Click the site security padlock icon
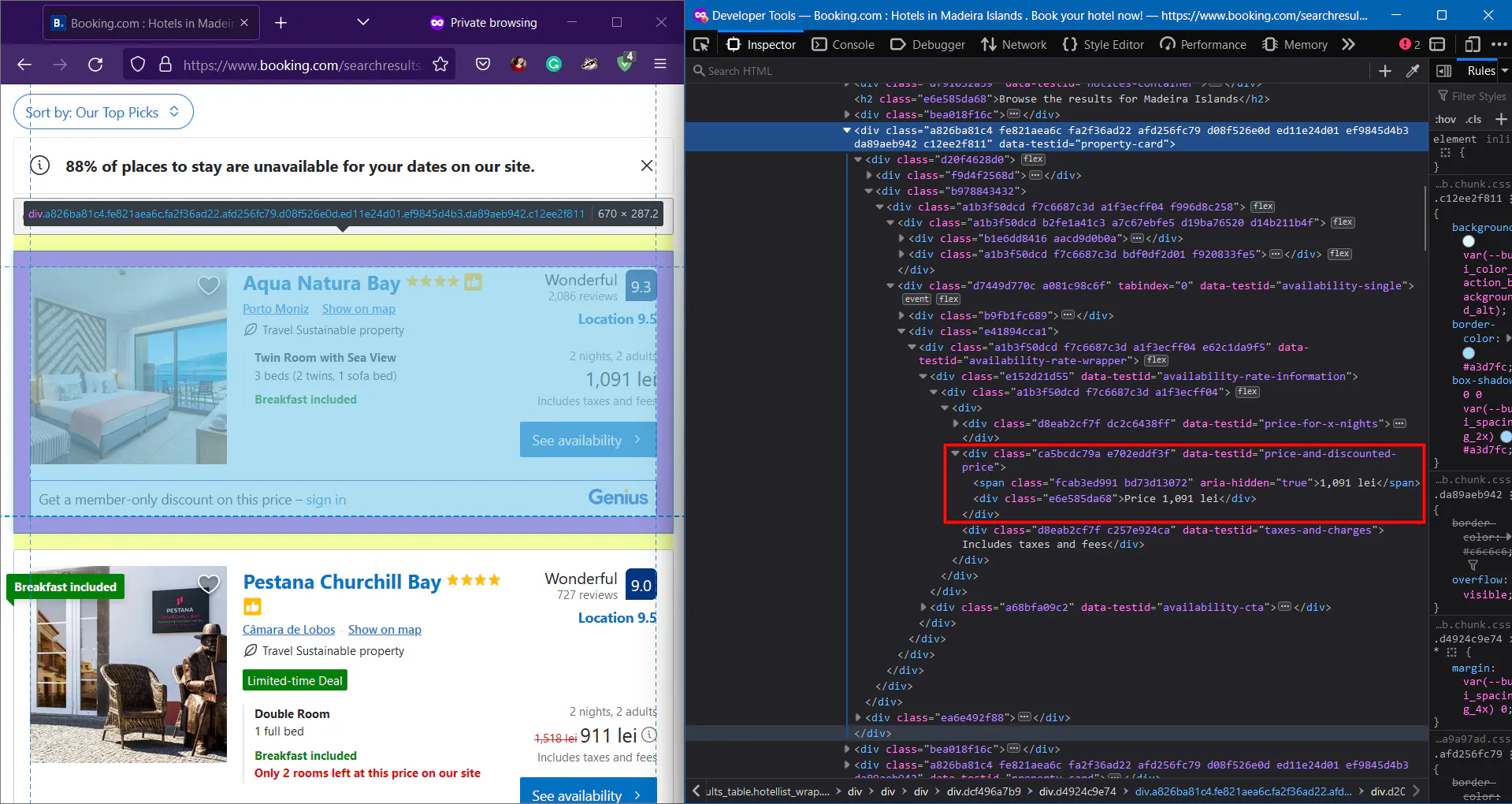The height and width of the screenshot is (804, 1512). point(165,65)
